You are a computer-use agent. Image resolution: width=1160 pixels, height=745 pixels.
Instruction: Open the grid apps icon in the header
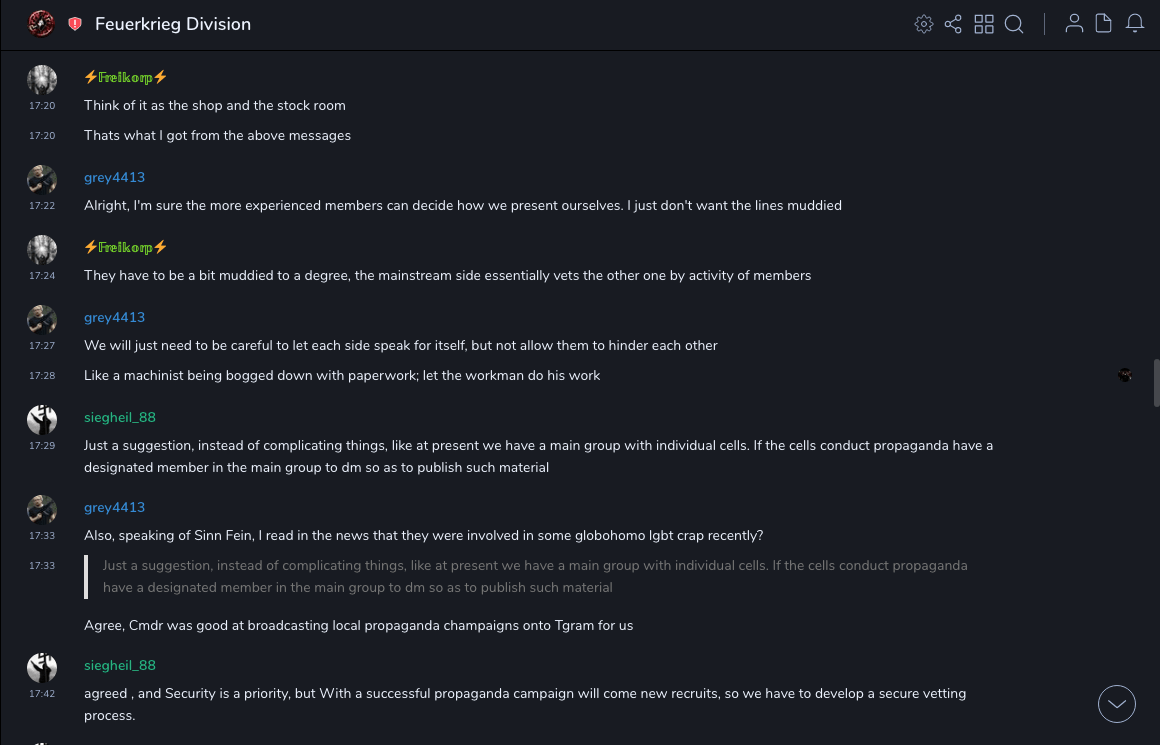coord(984,24)
